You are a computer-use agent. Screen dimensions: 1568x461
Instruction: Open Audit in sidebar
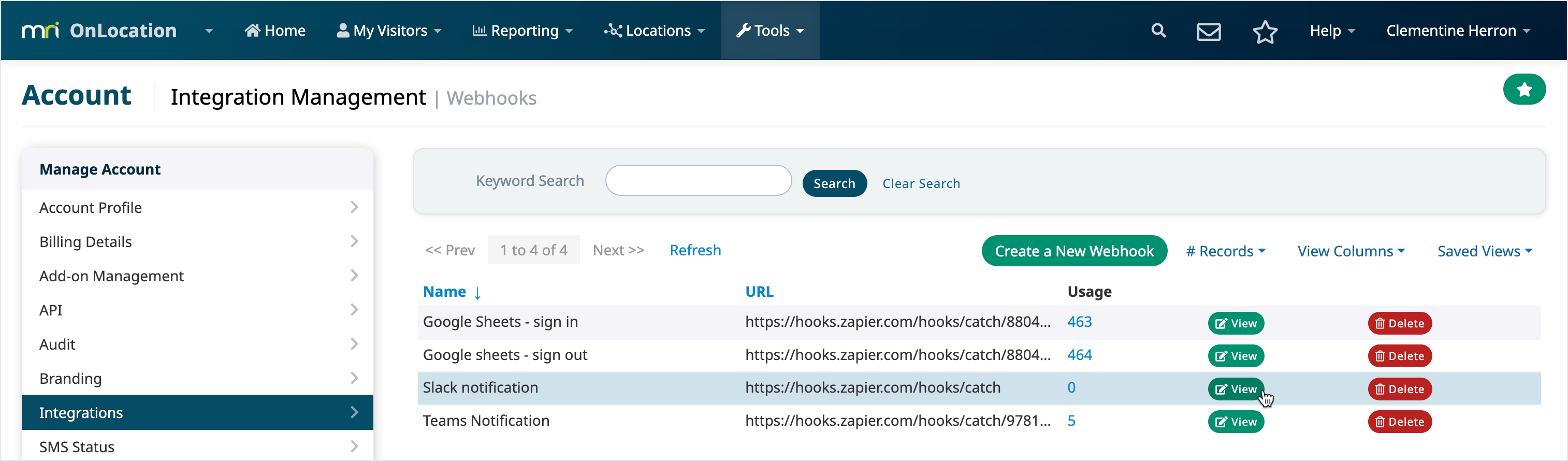197,344
